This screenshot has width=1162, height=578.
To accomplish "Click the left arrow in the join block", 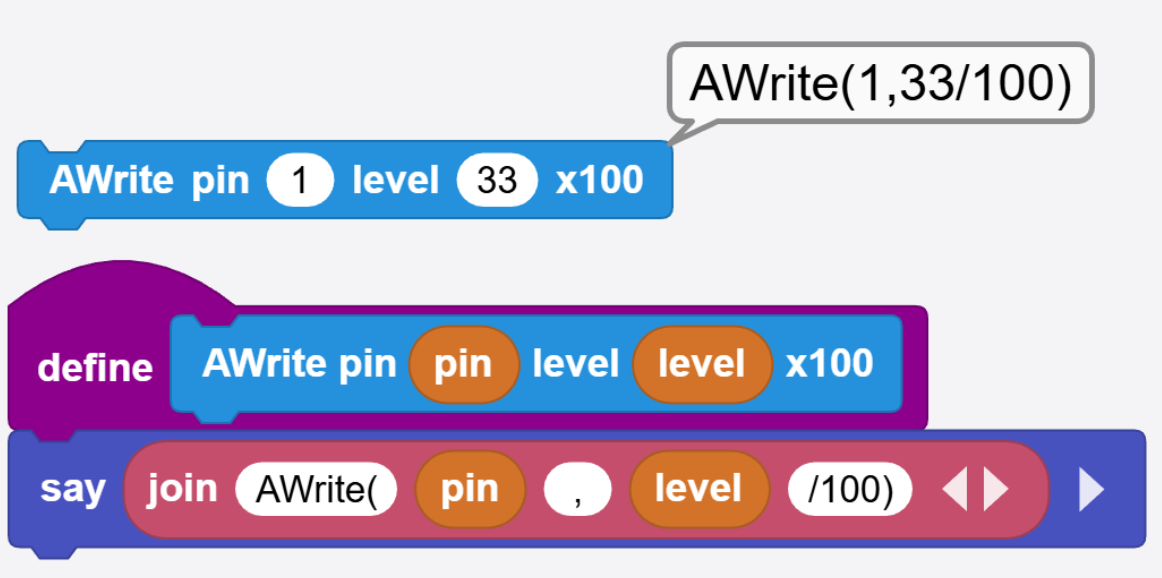I will click(955, 490).
